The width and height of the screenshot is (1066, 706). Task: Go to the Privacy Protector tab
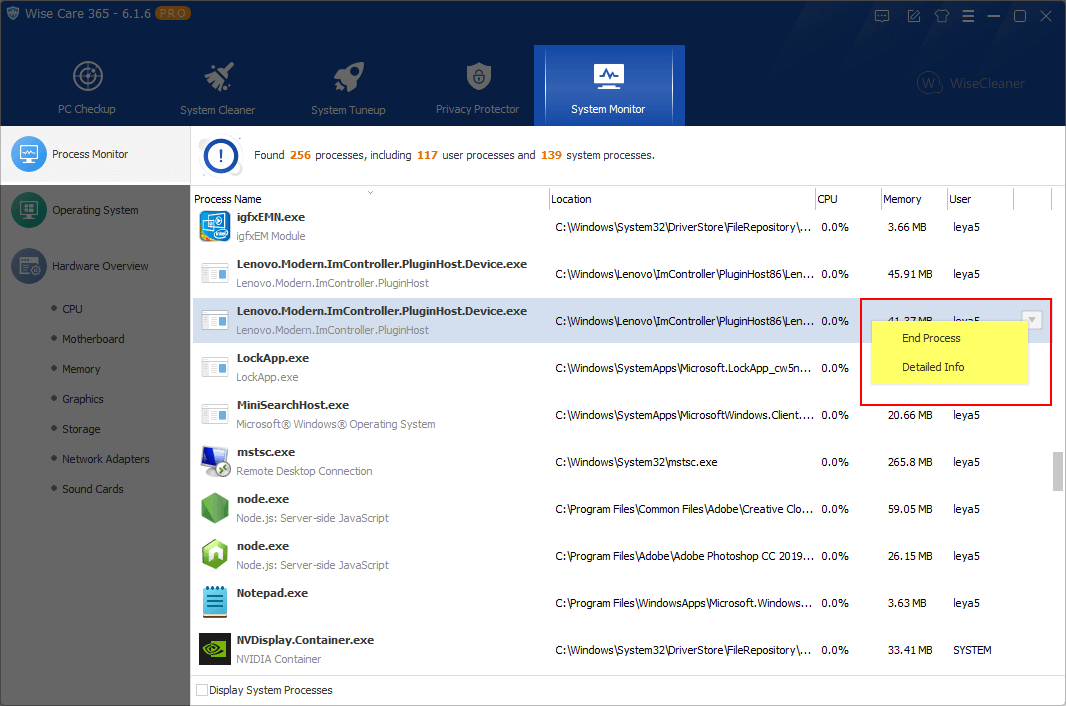click(477, 86)
